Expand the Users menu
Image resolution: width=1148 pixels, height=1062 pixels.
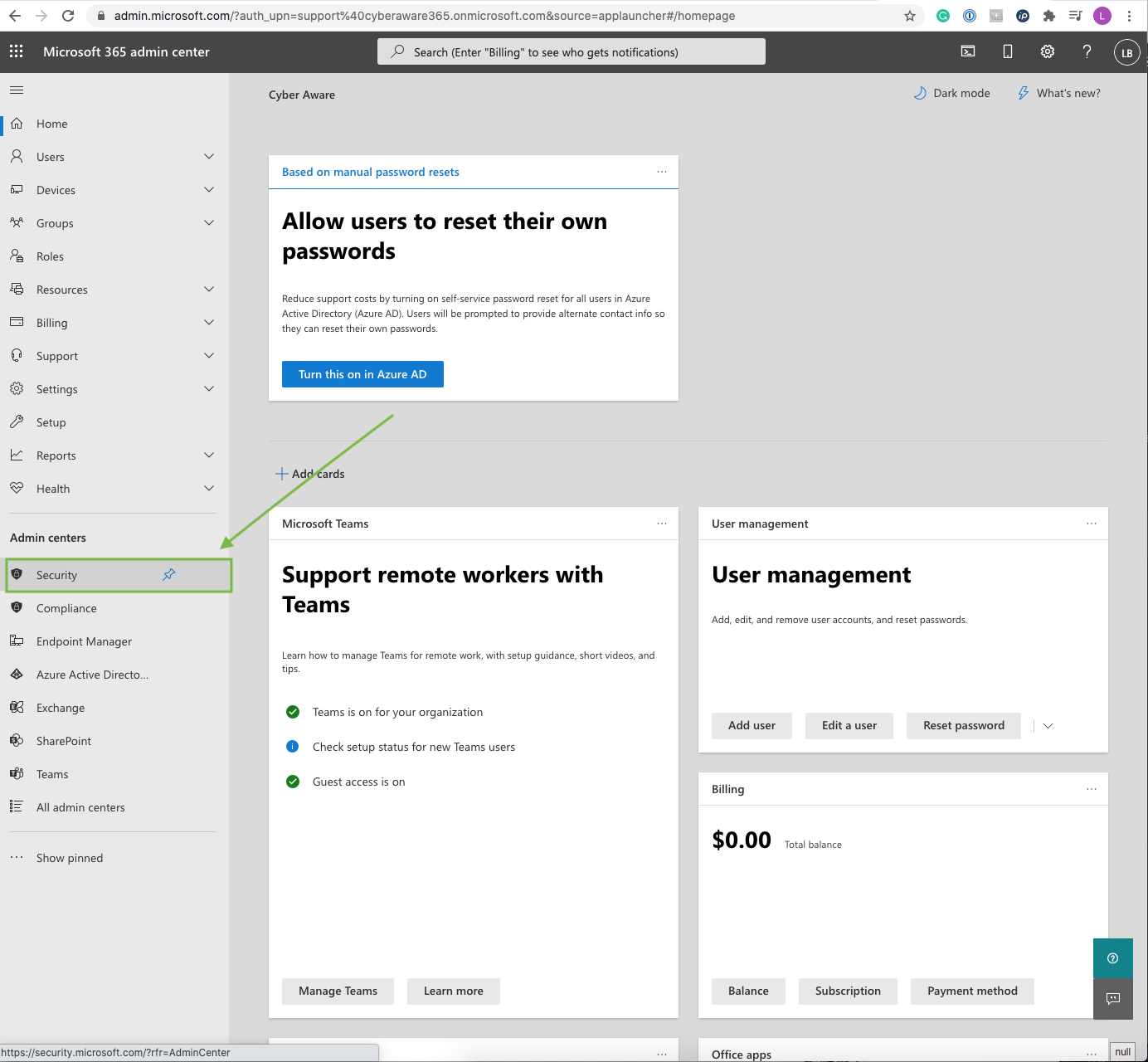pyautogui.click(x=209, y=156)
